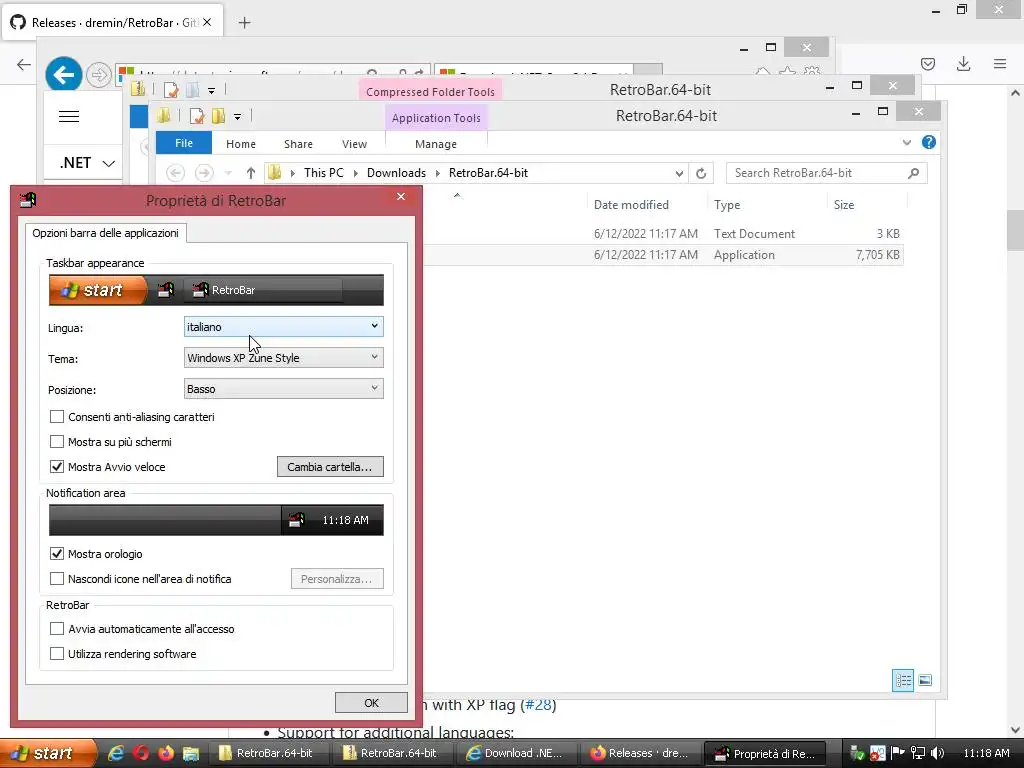Click RetroBar icon in the Notification area preview

click(296, 520)
